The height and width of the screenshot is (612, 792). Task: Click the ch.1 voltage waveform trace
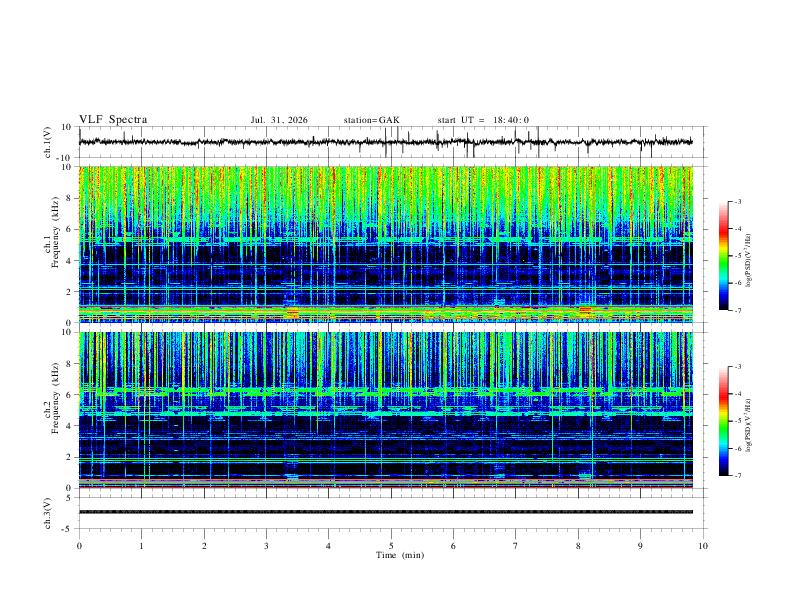[386, 142]
